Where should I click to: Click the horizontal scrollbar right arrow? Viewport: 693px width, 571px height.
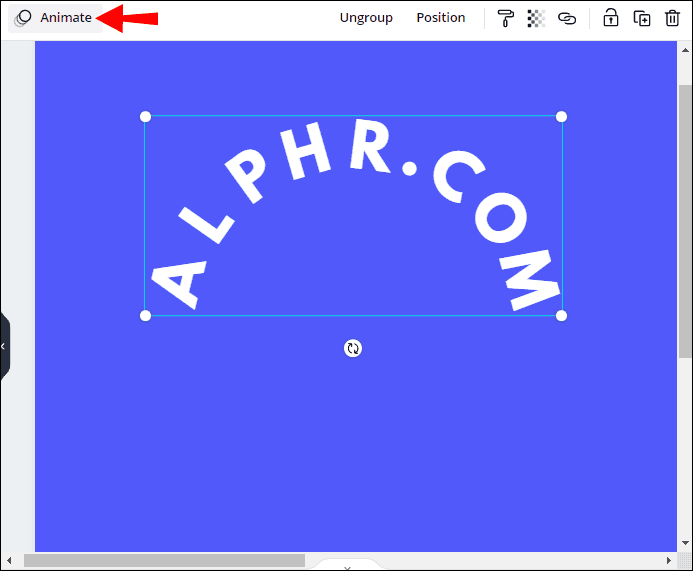click(671, 561)
